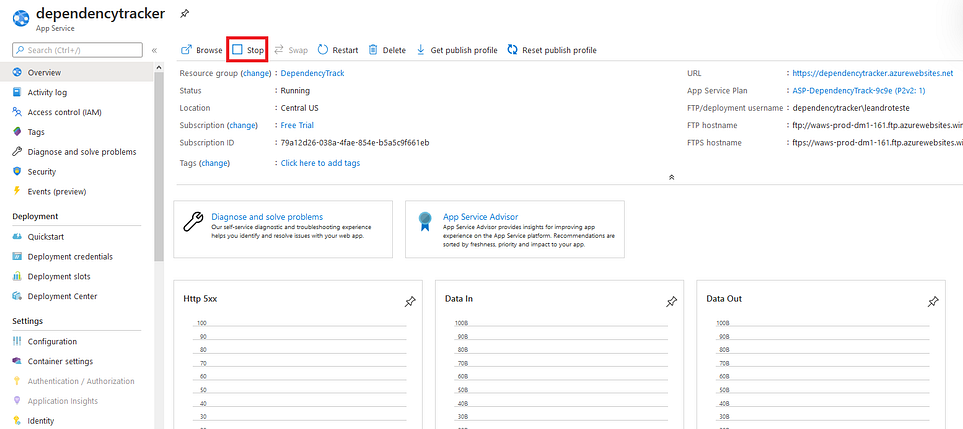
Task: Click the Configuration sliders icon
Action: (x=17, y=342)
